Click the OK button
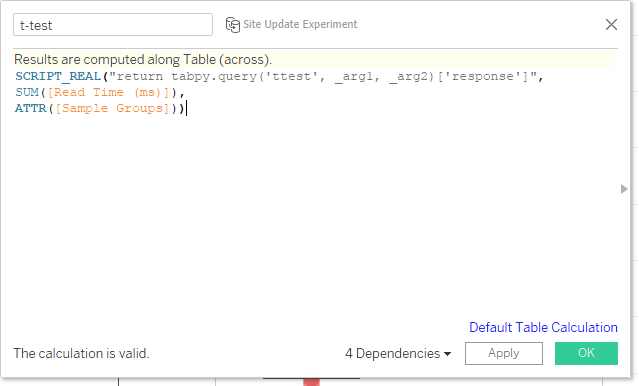 (x=586, y=353)
